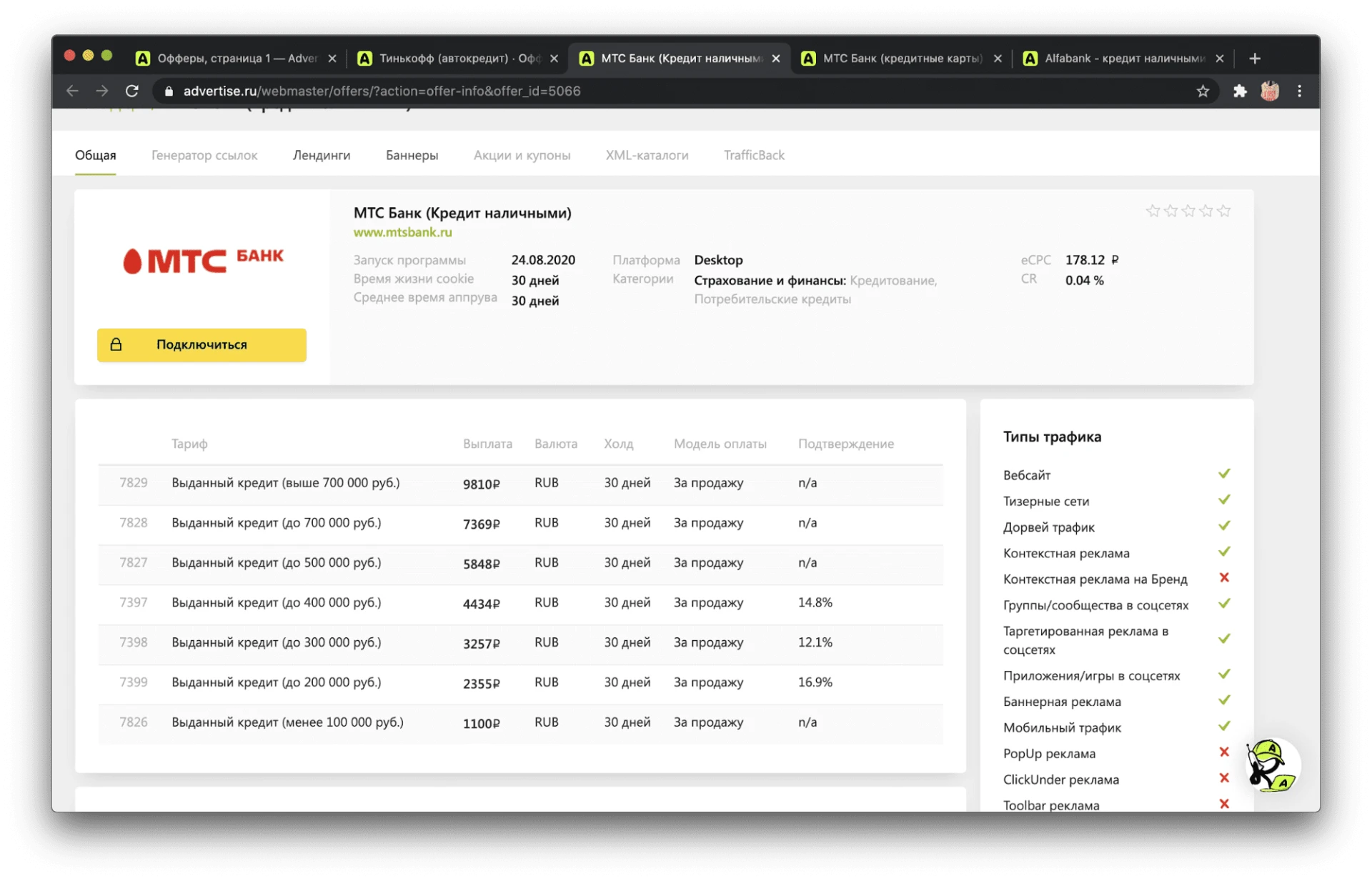Image resolution: width=1372 pixels, height=881 pixels.
Task: Close the МТС Банк (кредитные карты) tab
Action: pyautogui.click(x=998, y=59)
